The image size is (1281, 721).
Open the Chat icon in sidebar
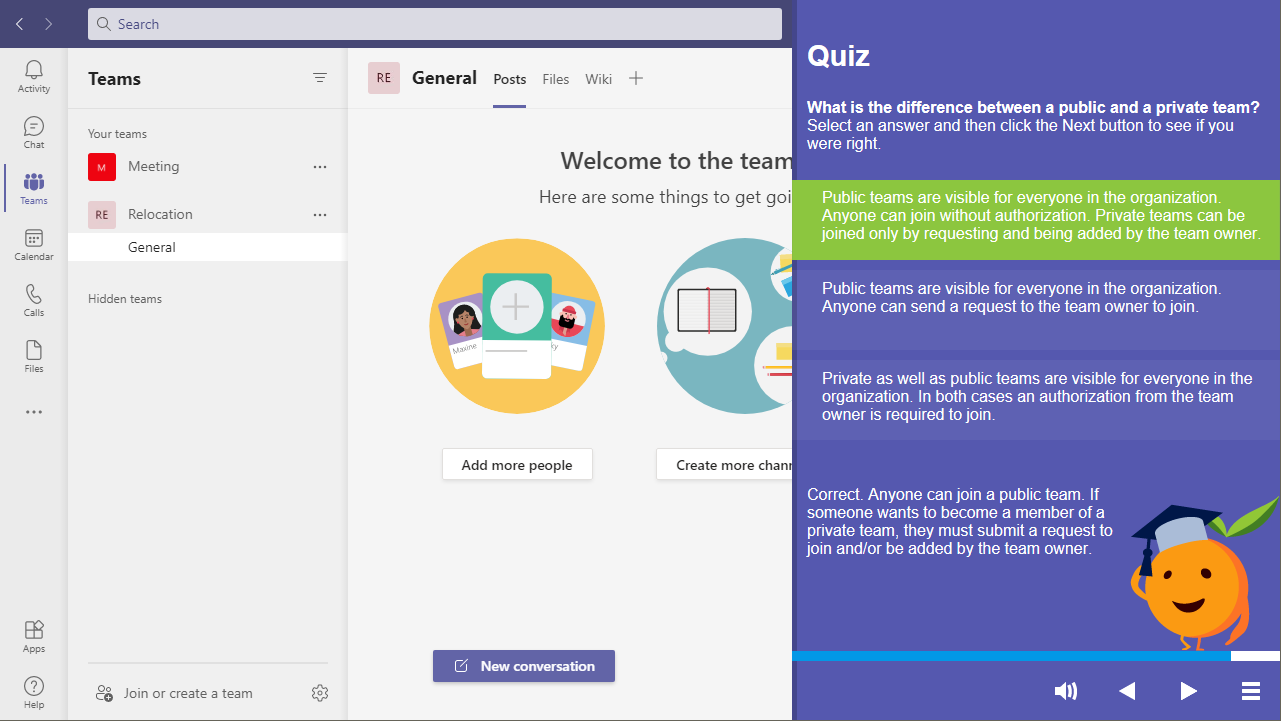[x=34, y=132]
